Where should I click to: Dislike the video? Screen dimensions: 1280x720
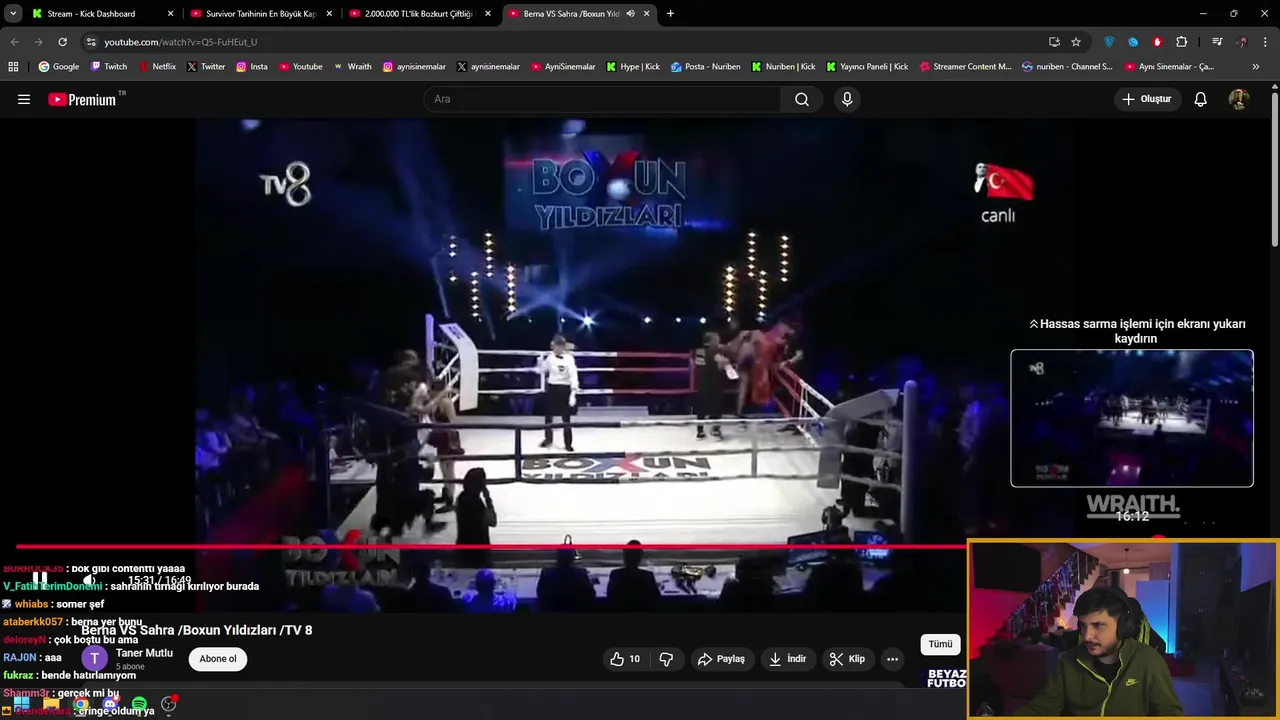pos(666,659)
